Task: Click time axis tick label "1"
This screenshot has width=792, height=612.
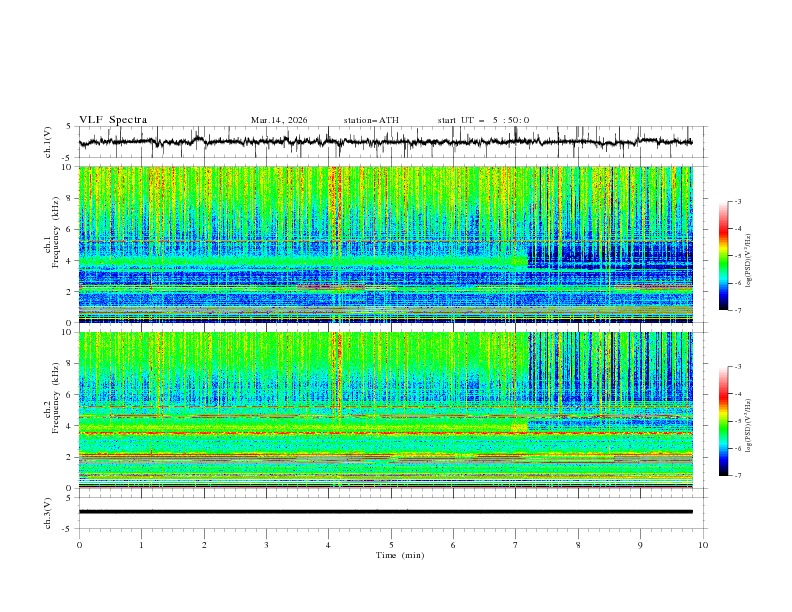Action: [x=141, y=545]
